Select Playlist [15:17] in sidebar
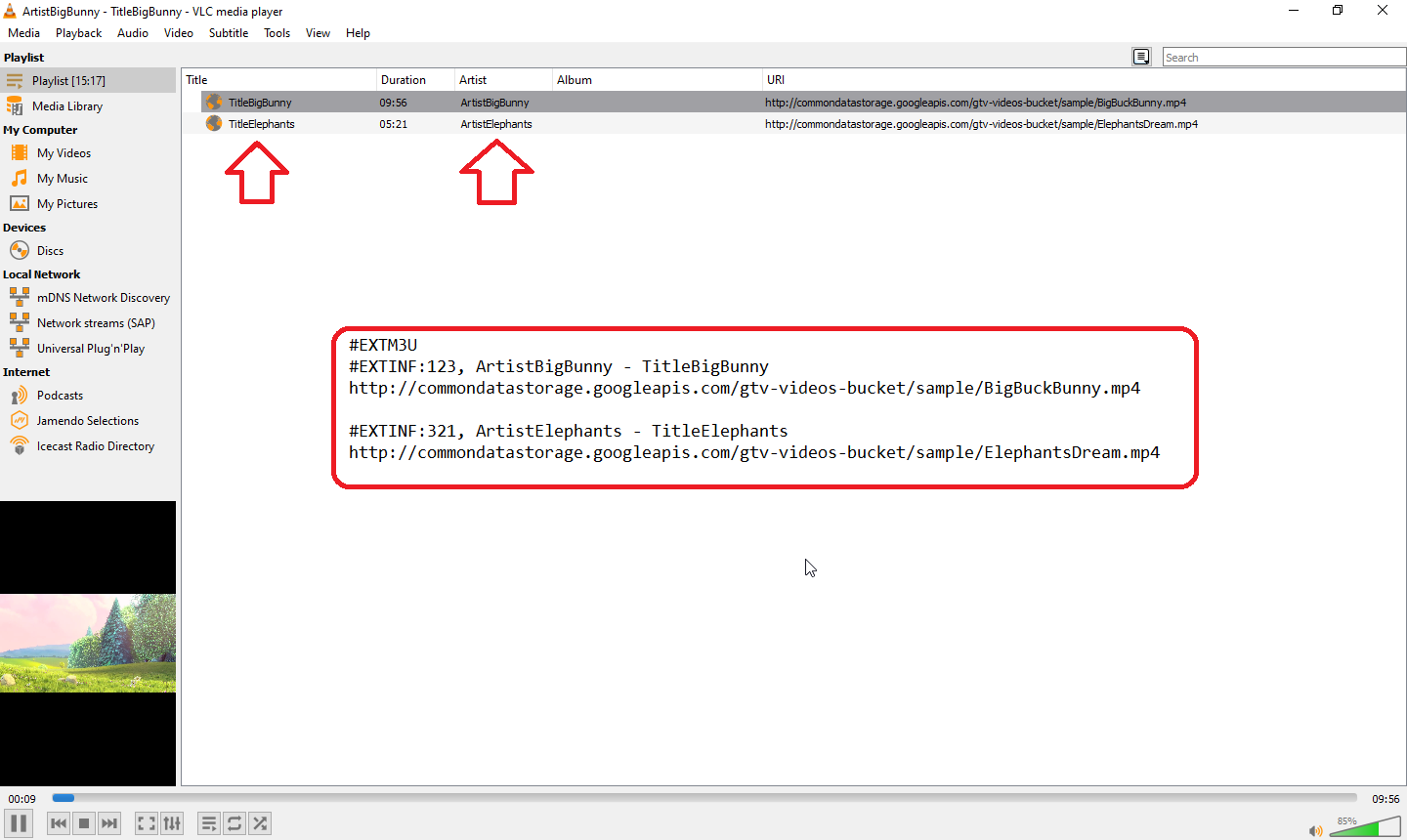1407x840 pixels. 88,81
